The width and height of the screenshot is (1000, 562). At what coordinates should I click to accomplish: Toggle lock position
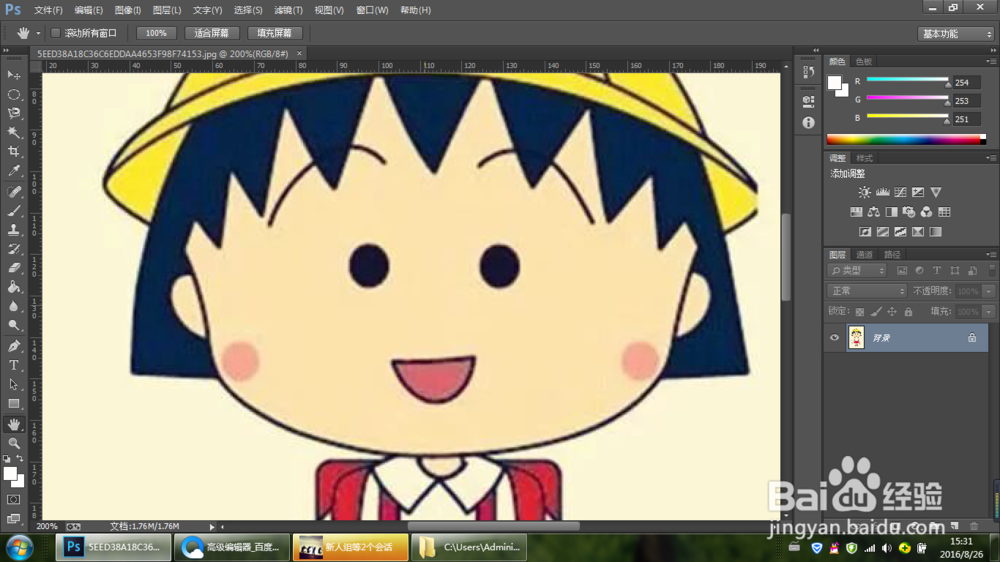(x=892, y=311)
